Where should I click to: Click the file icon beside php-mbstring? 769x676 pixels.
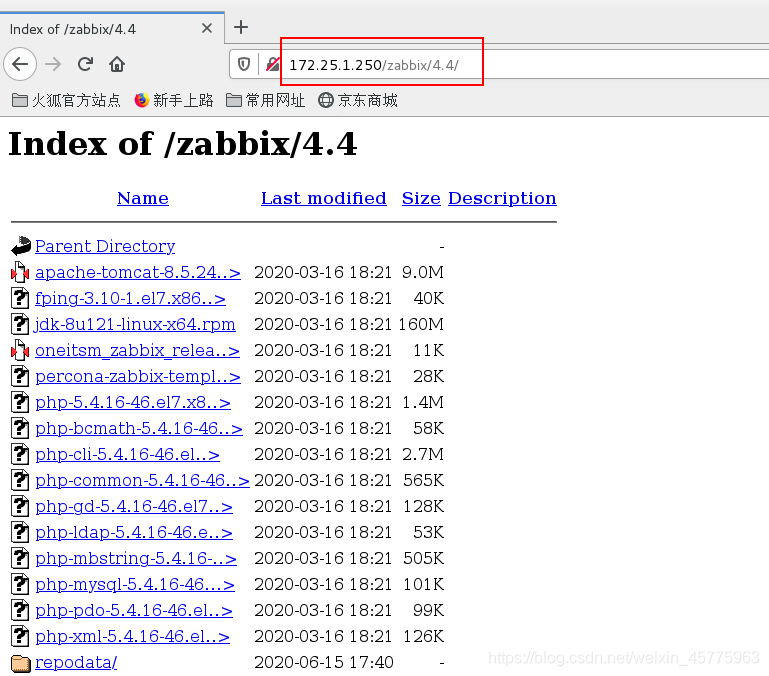[x=20, y=558]
